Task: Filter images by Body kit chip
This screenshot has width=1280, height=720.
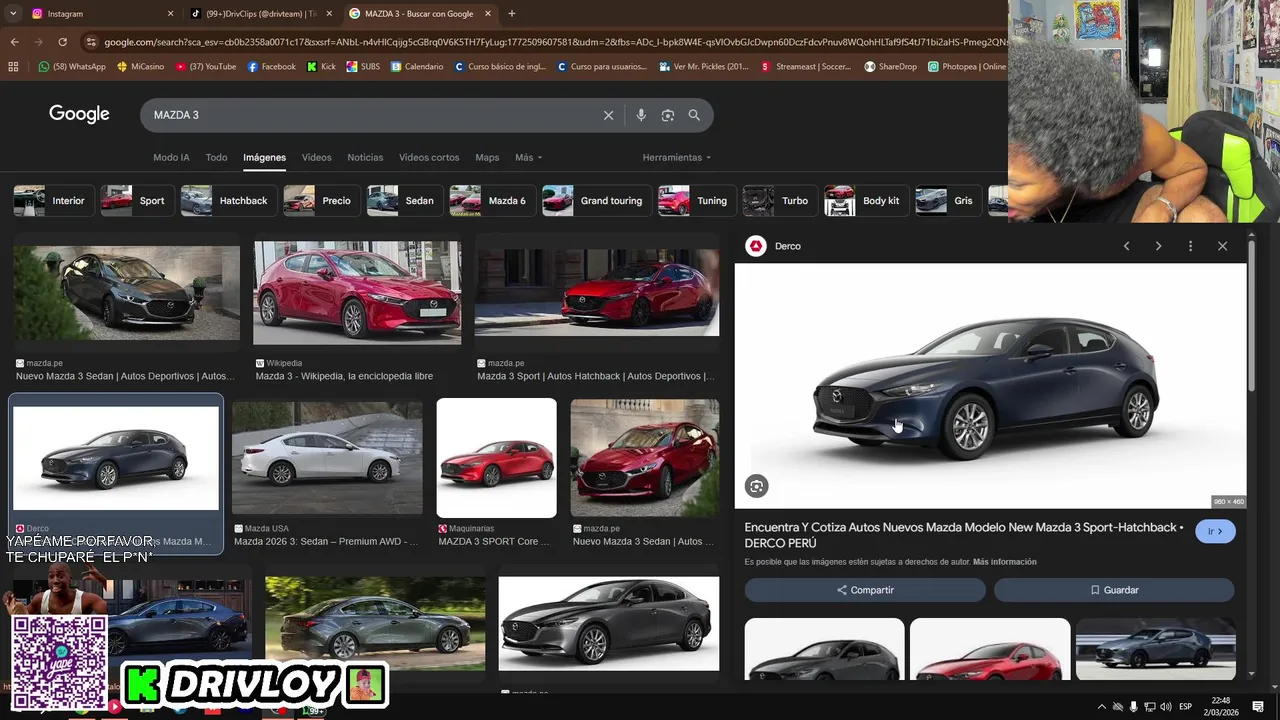Action: (865, 201)
